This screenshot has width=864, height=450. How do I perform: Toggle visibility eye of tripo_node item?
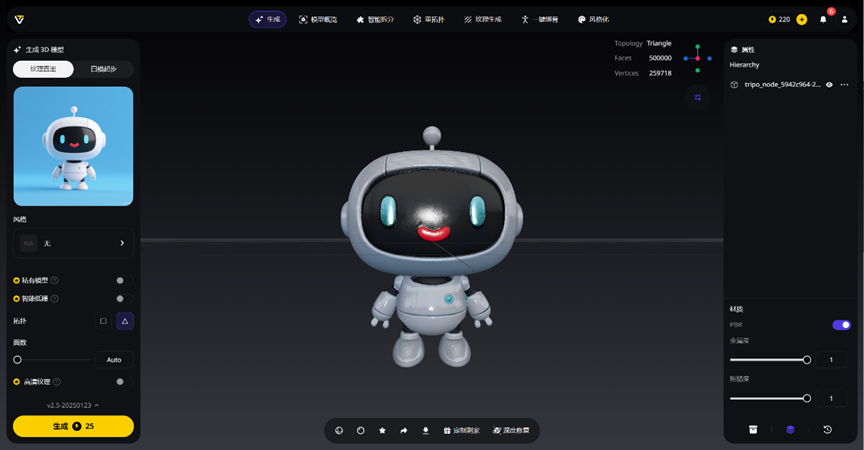pyautogui.click(x=829, y=84)
